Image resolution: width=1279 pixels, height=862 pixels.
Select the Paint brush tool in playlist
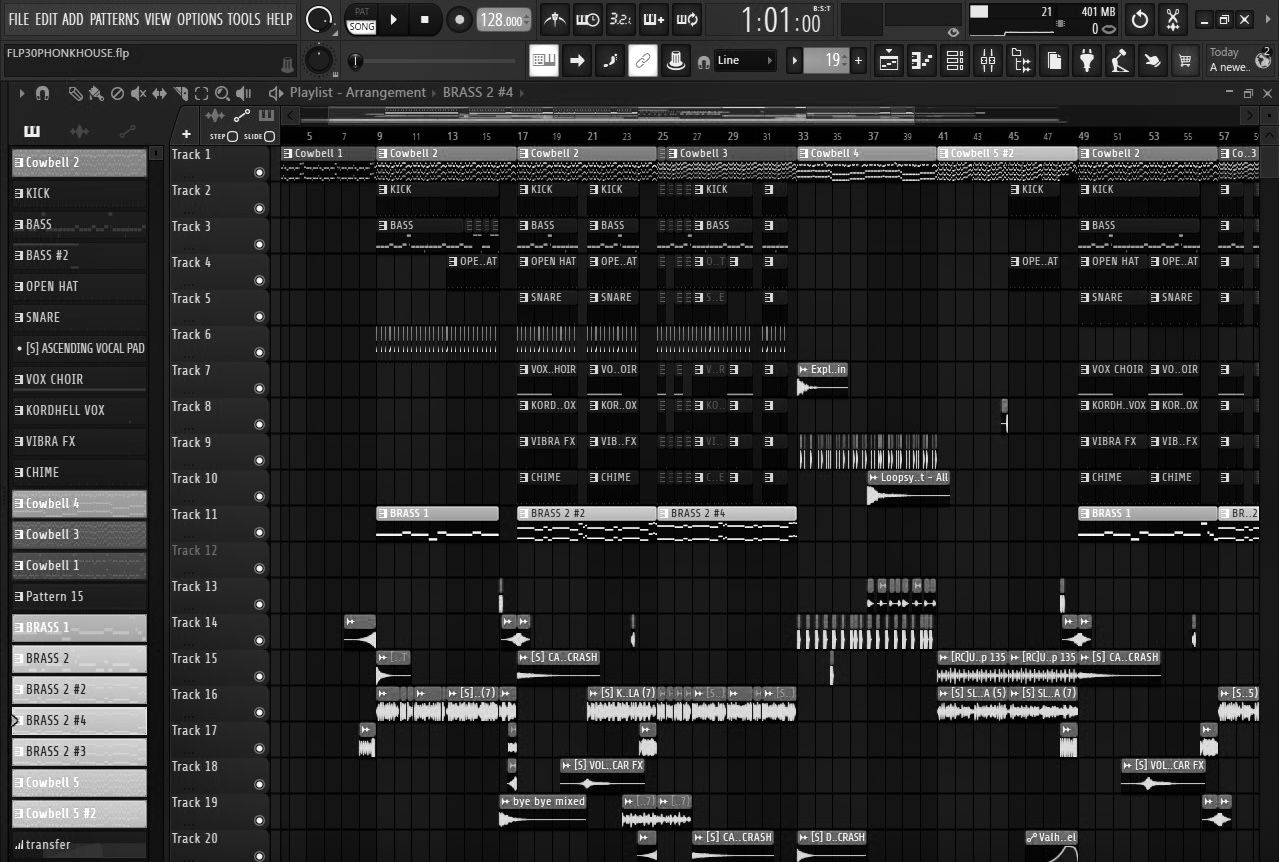click(x=96, y=93)
